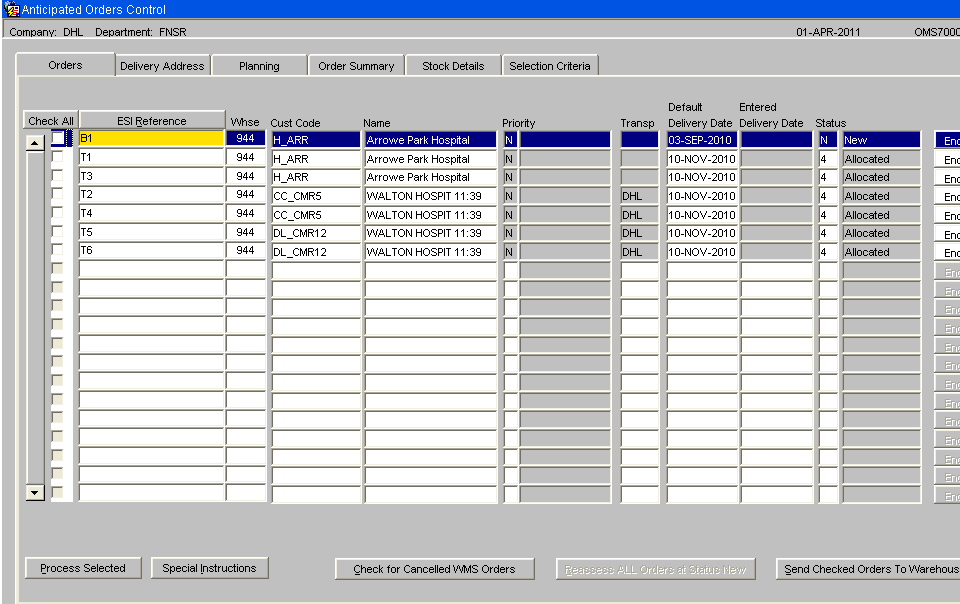
Task: Tick the checkbox for order T2
Action: pyautogui.click(x=58, y=193)
